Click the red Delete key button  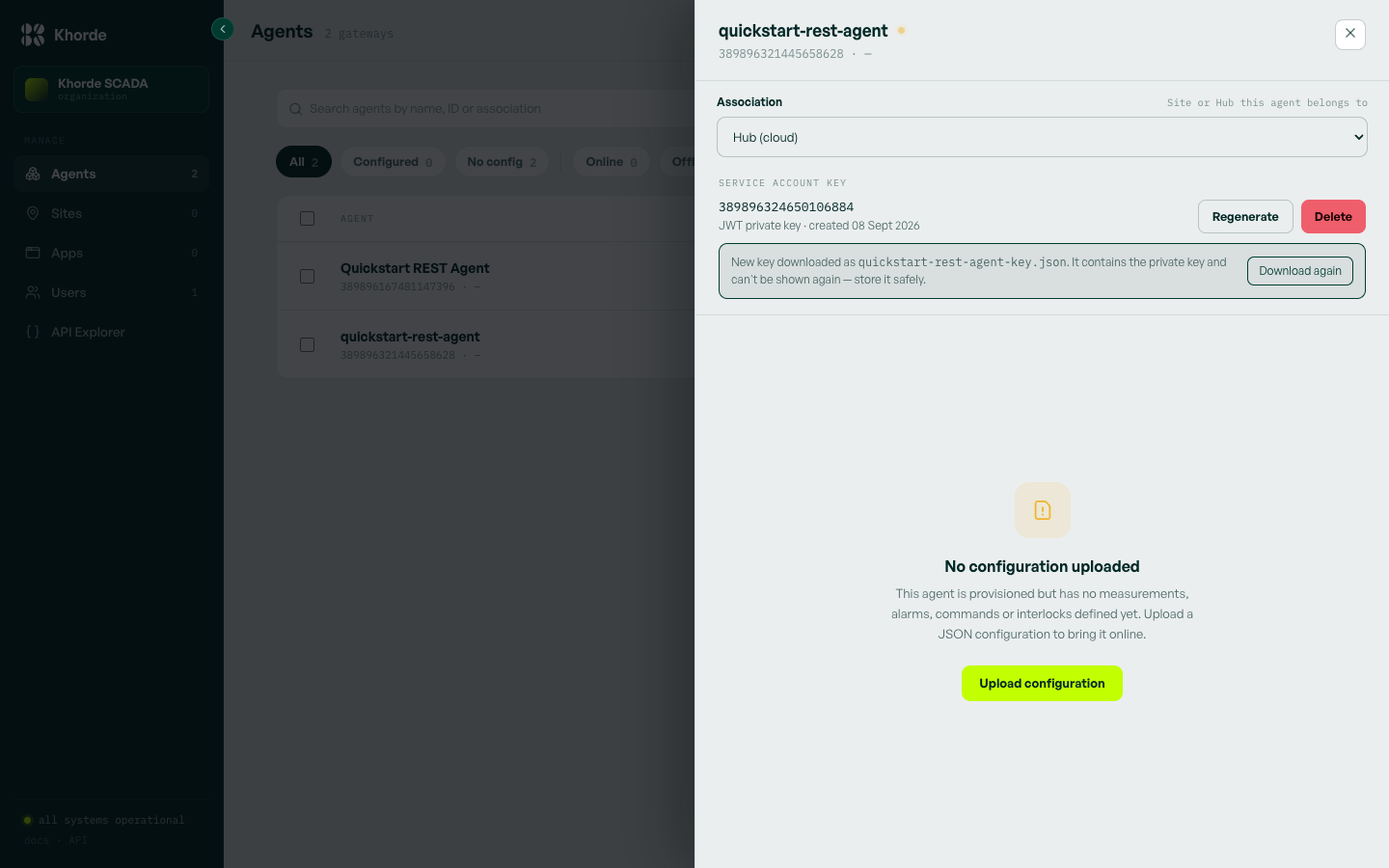(1333, 217)
